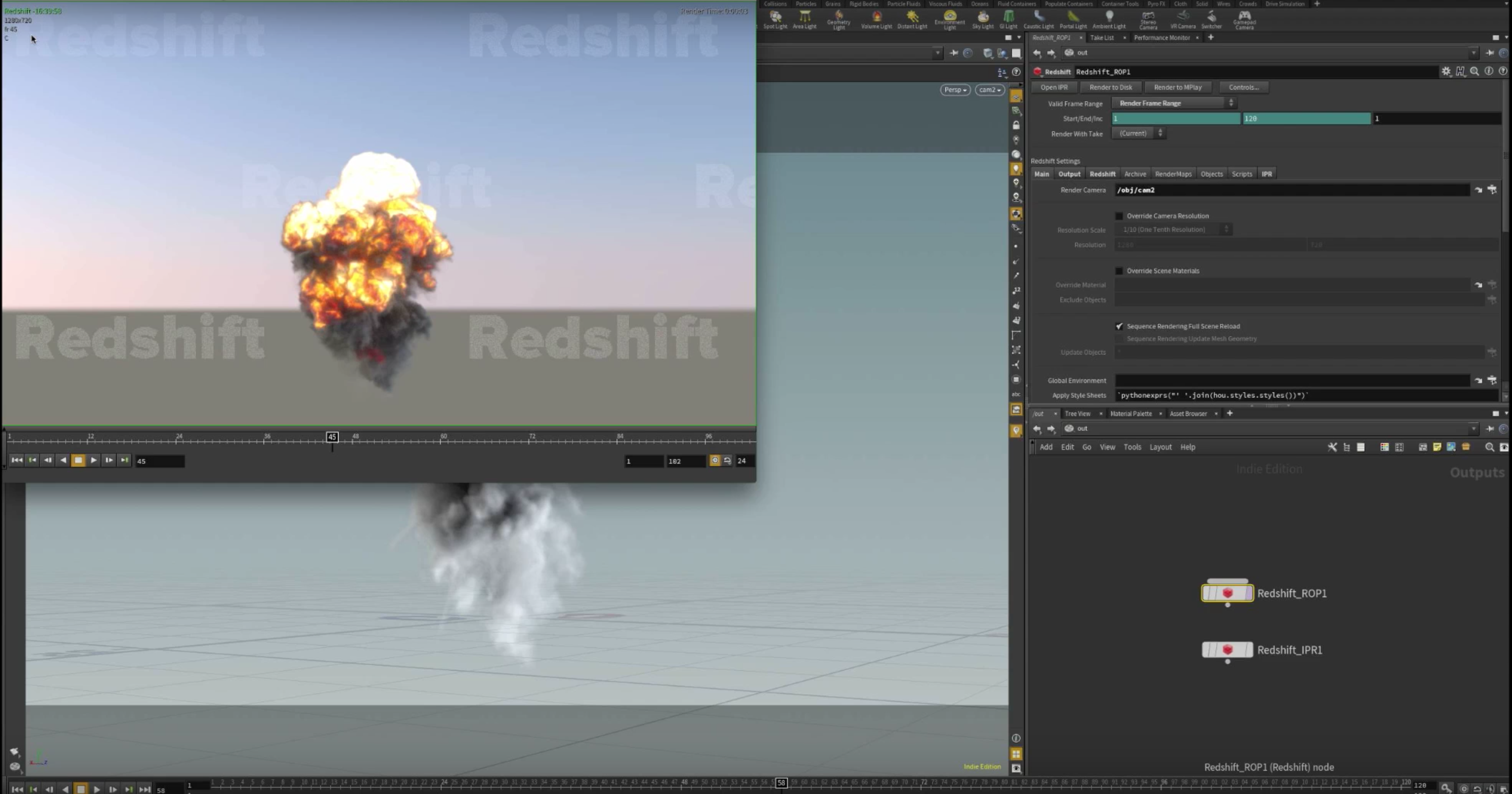Open the Resolution Scale dropdown
Image resolution: width=1512 pixels, height=794 pixels.
1173,230
